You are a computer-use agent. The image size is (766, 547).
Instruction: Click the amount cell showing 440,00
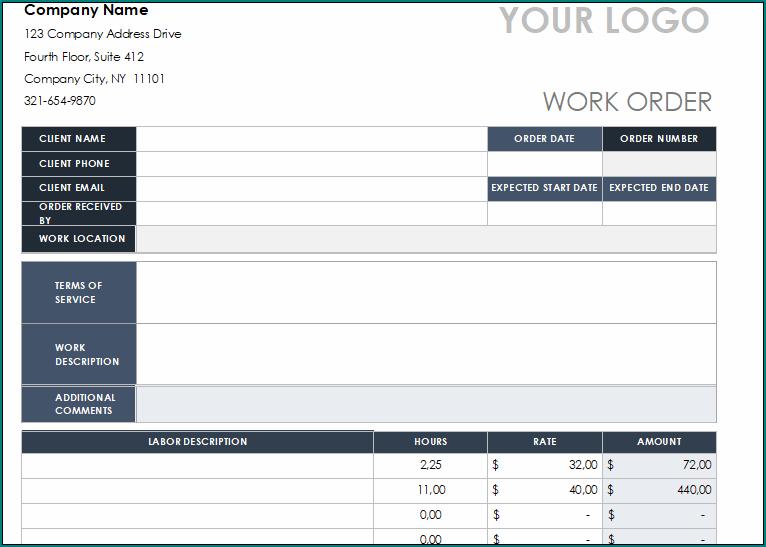660,491
